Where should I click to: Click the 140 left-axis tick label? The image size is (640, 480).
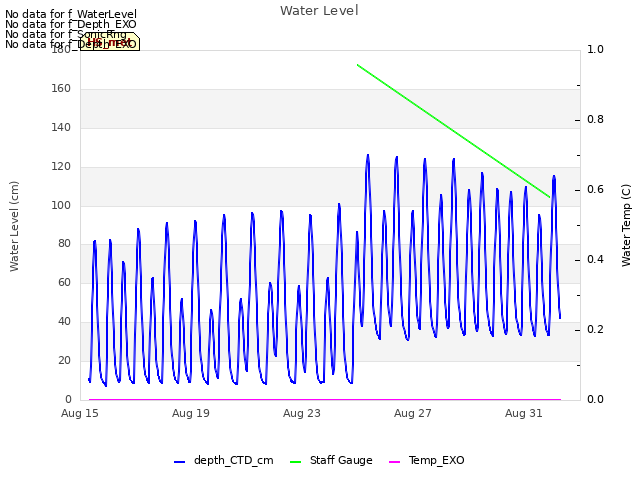pos(61,127)
